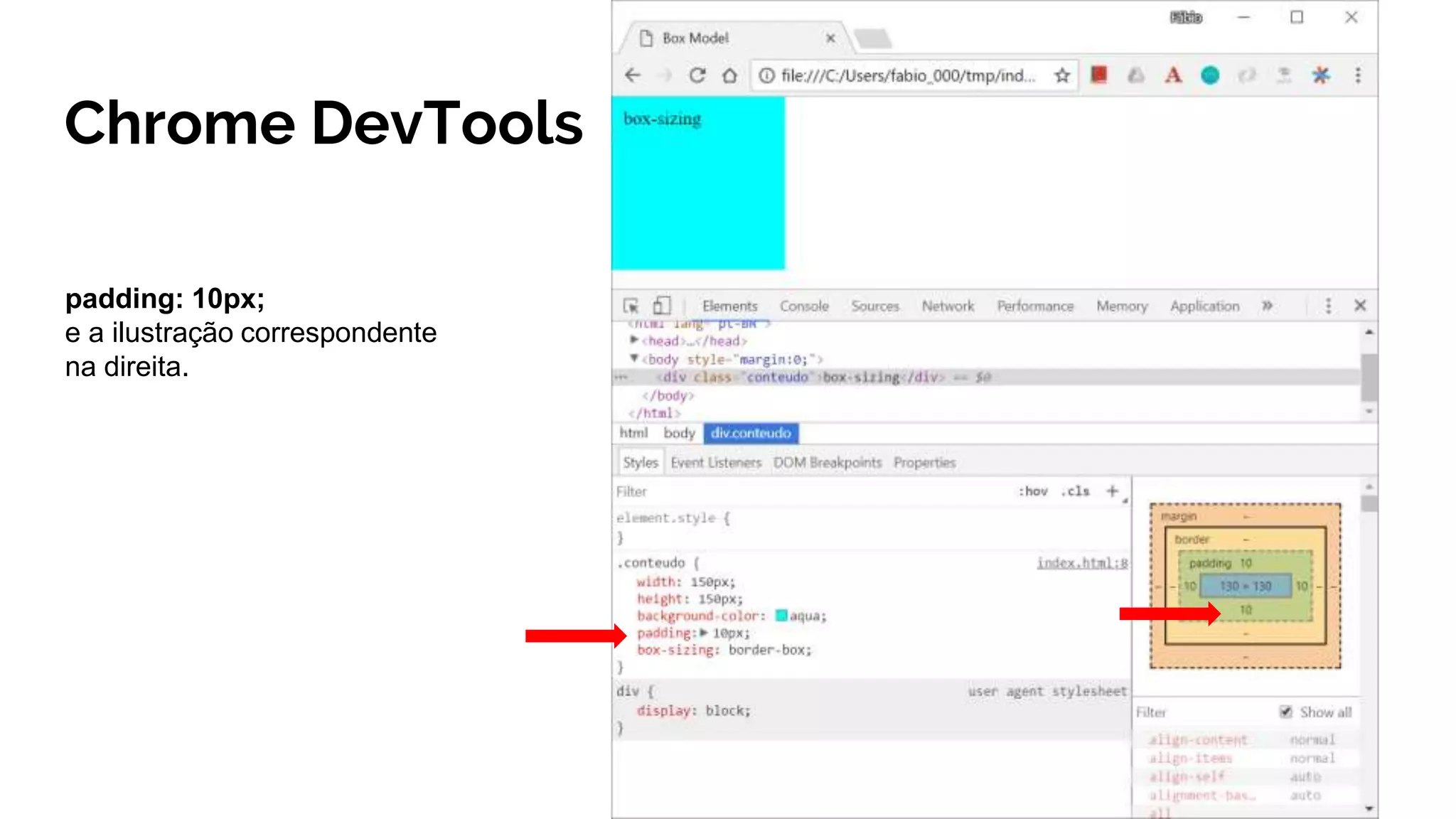This screenshot has height=819, width=1456.
Task: Select the div class conteudo row
Action: [x=987, y=377]
